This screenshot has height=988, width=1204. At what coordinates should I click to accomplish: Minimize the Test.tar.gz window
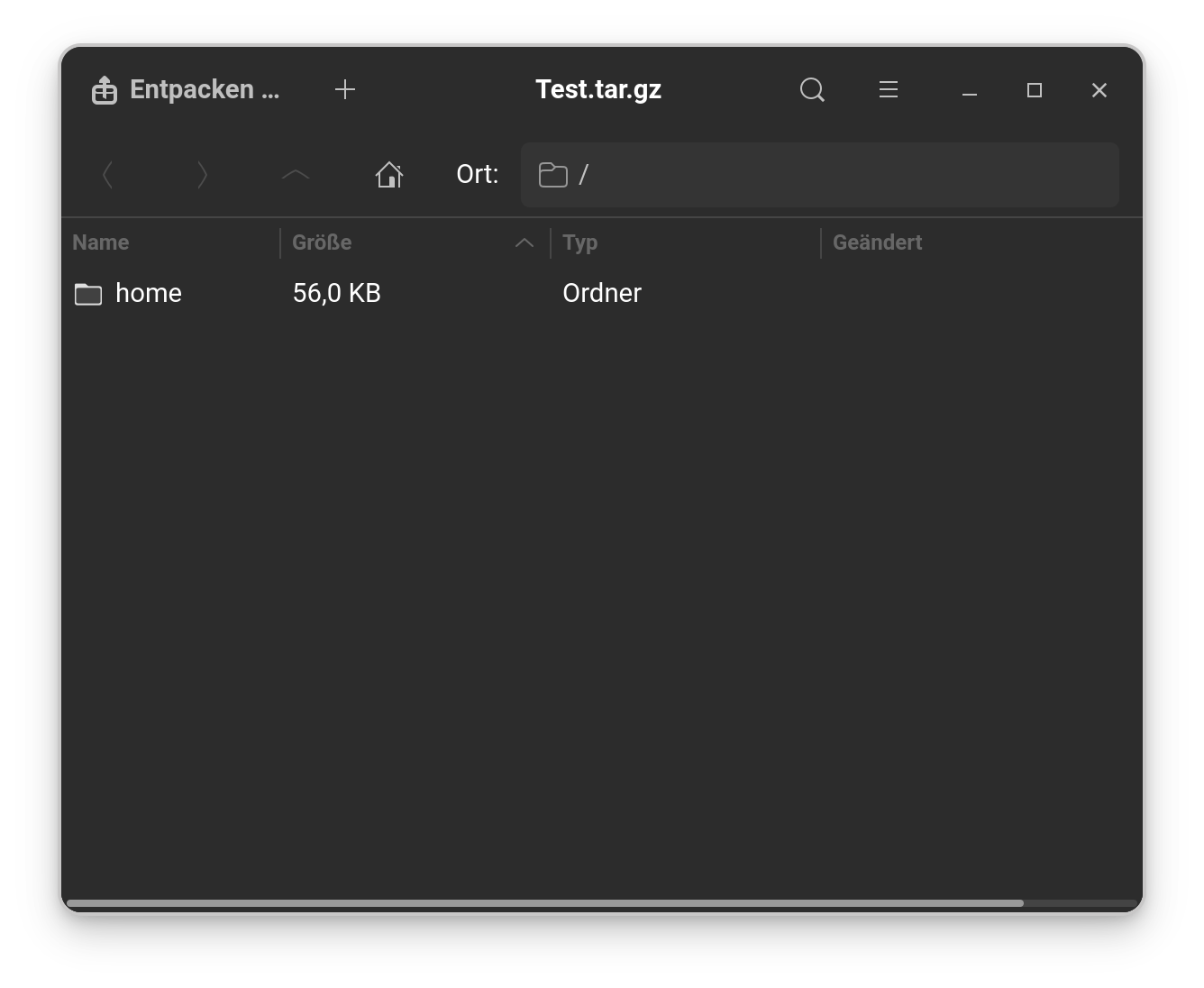(970, 90)
